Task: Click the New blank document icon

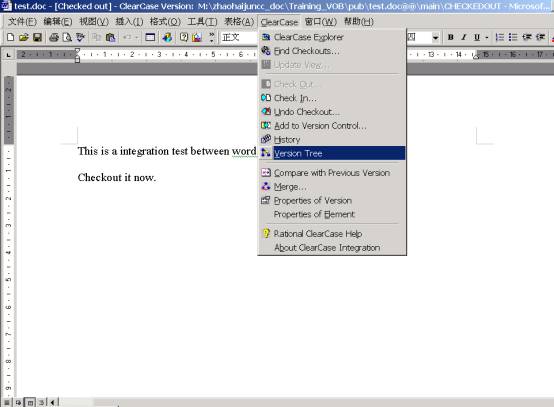Action: coord(10,37)
